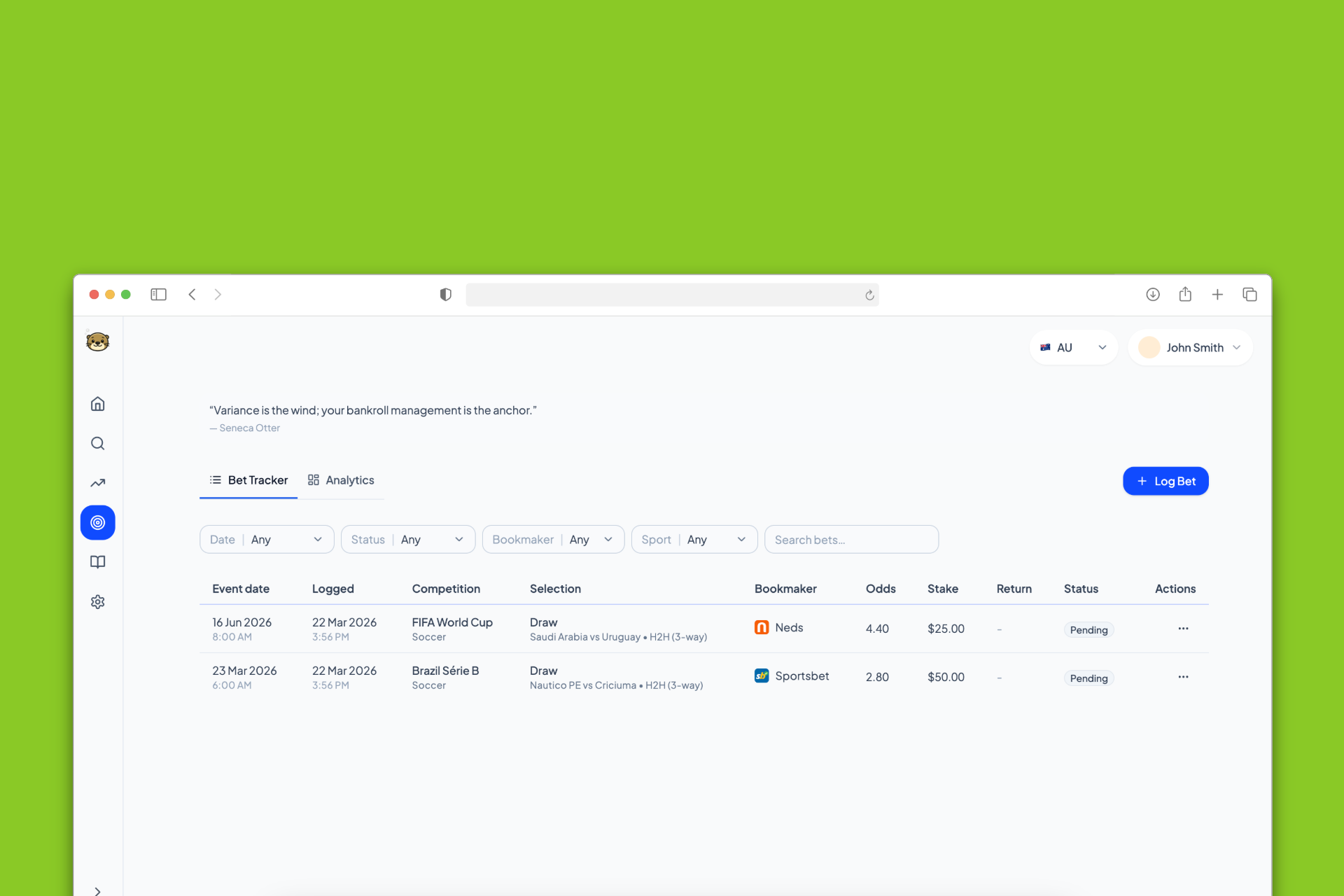The height and width of the screenshot is (896, 1344).
Task: Expand the collapsed sidebar with chevron
Action: [98, 890]
